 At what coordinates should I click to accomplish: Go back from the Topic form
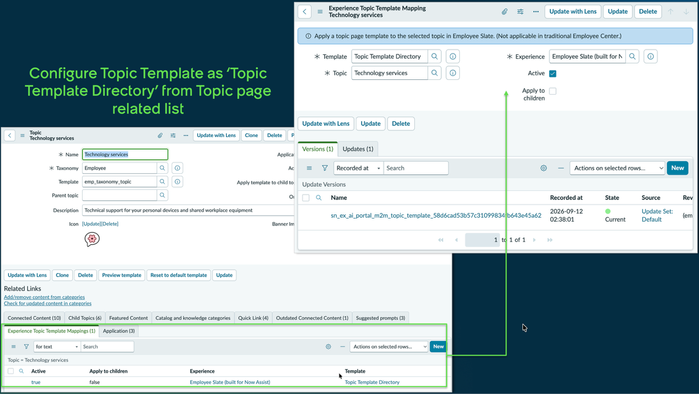[x=10, y=135]
